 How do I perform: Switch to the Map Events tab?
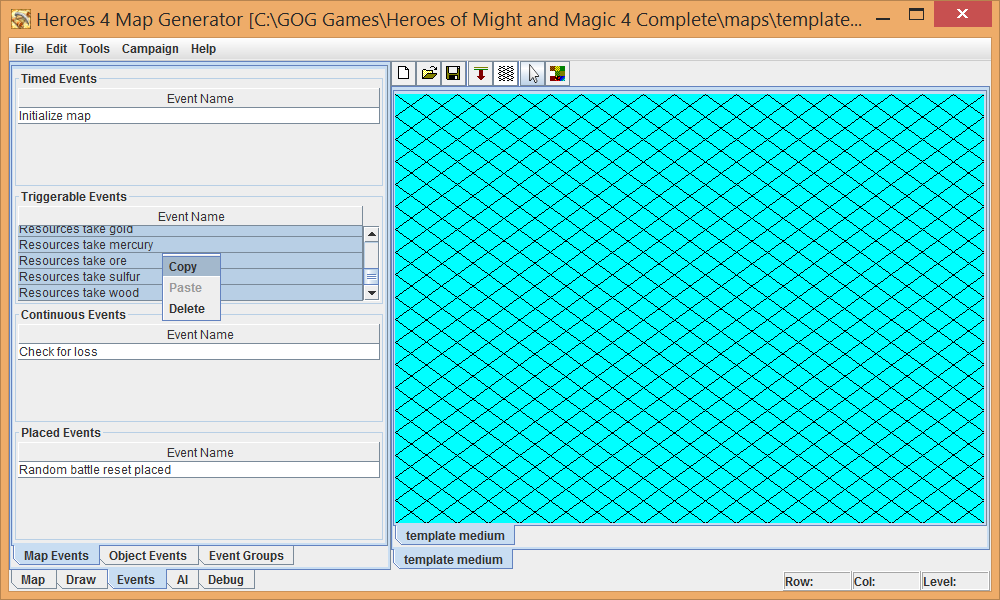pos(56,555)
